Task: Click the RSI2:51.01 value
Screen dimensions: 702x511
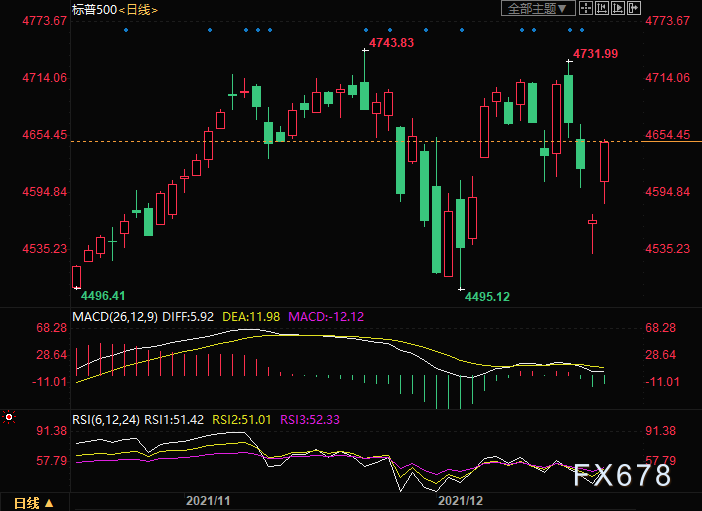Action: click(241, 420)
